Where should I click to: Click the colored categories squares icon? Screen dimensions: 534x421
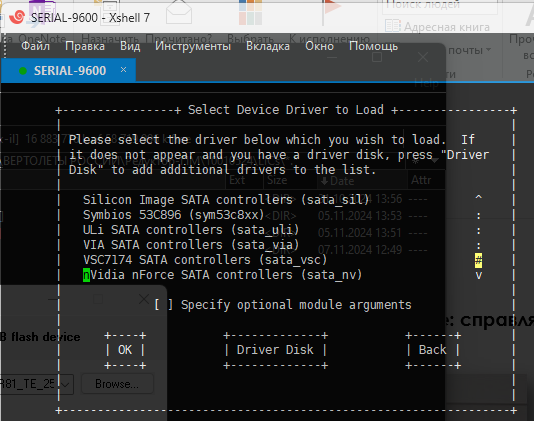point(250,12)
